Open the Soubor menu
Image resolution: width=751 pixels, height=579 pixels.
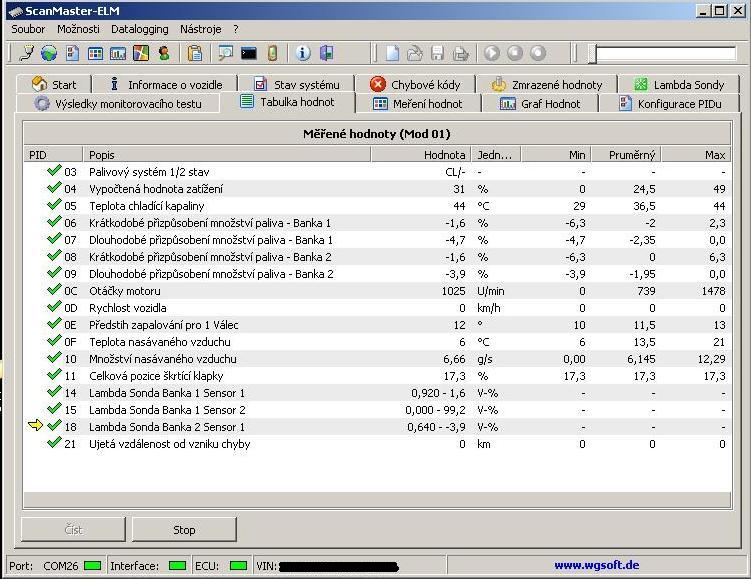tap(28, 29)
